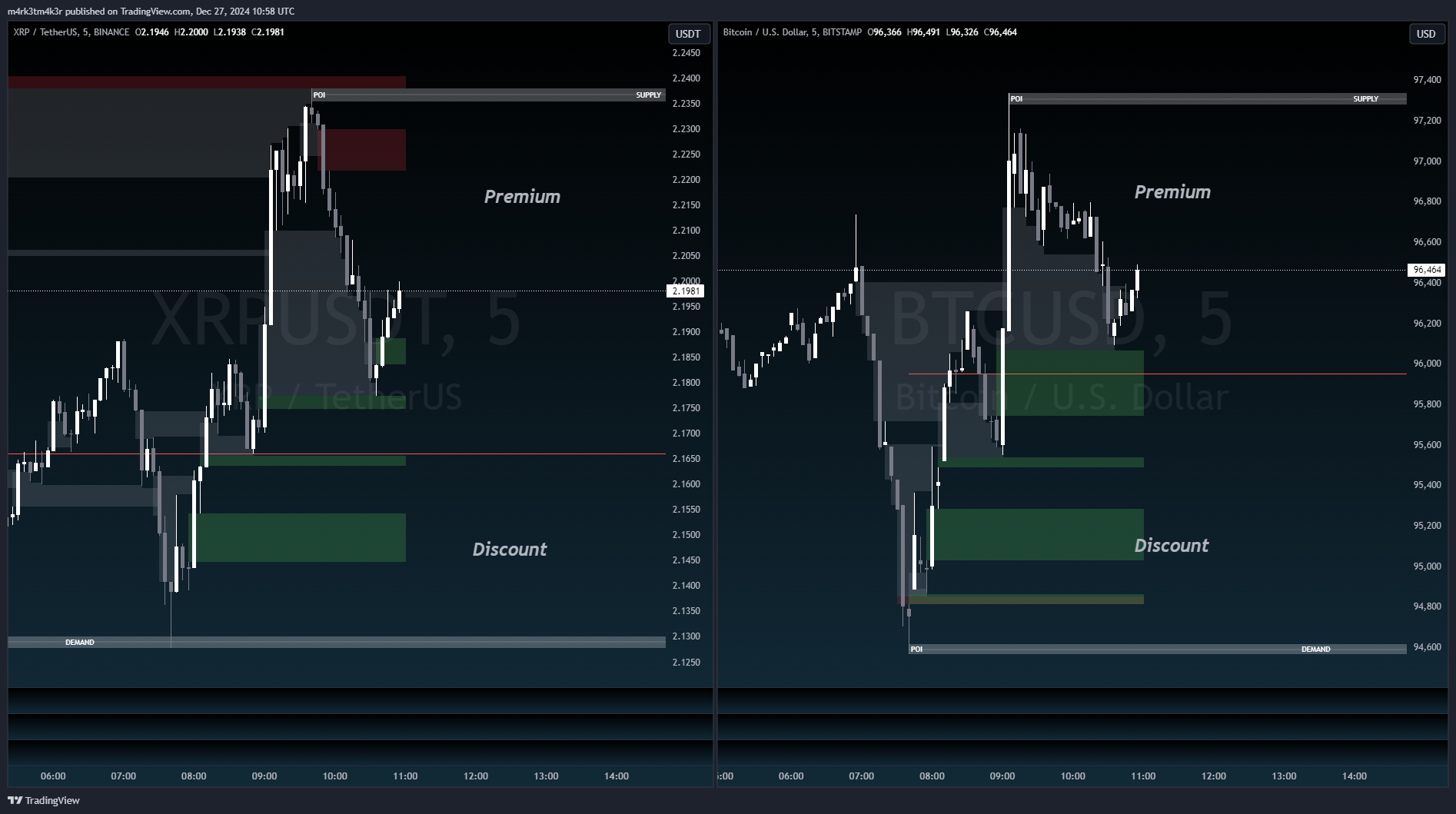
Task: Click the O2.1946 open value in XRP header
Action: point(151,32)
